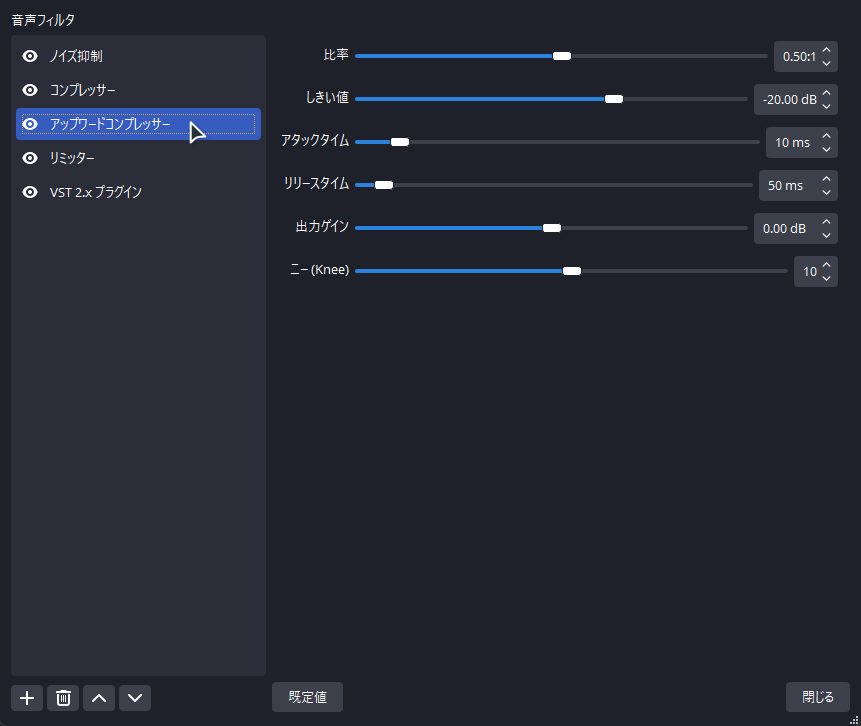Increase 比率 value with up stepper arrow
This screenshot has height=726, width=861.
[x=826, y=50]
